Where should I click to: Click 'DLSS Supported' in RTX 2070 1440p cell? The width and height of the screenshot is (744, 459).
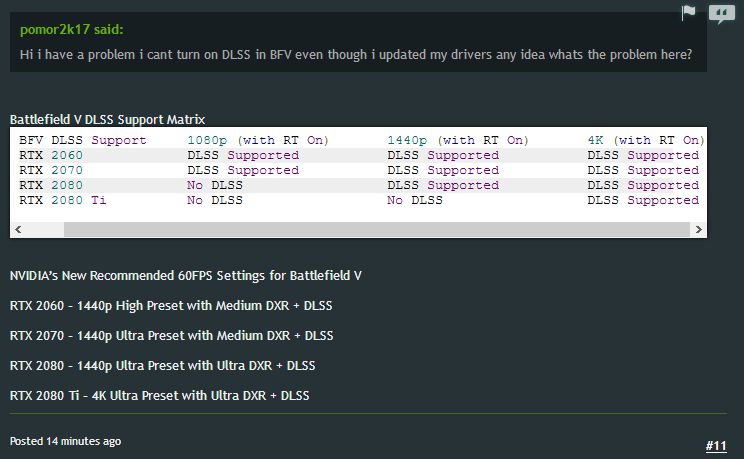(443, 170)
